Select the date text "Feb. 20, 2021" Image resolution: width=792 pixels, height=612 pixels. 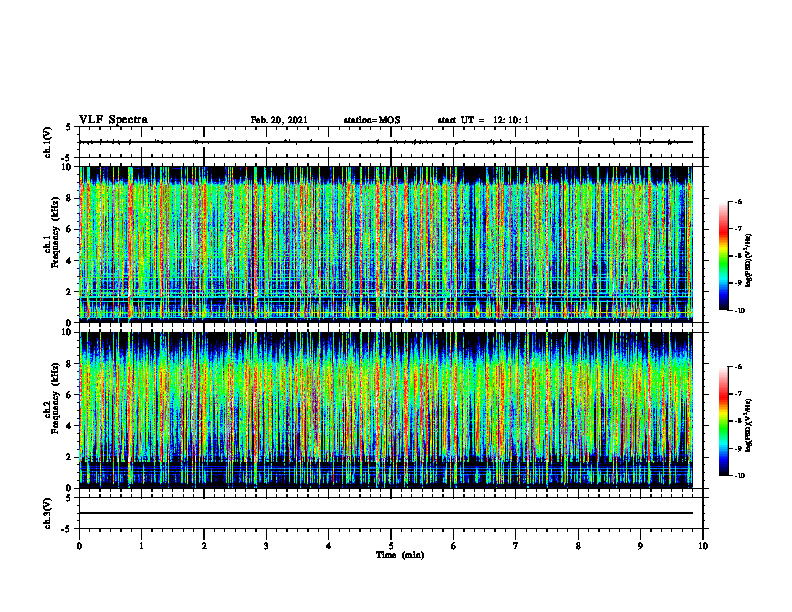[279, 120]
